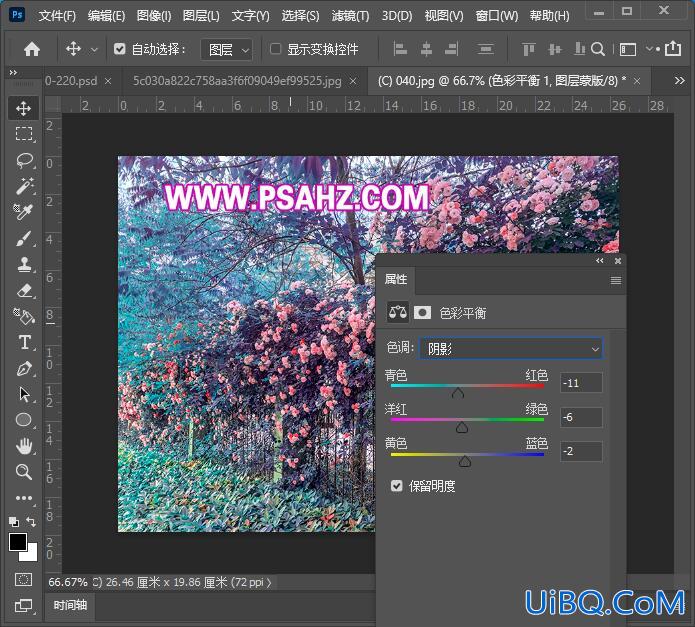Click the Share export icon

pos(673,48)
